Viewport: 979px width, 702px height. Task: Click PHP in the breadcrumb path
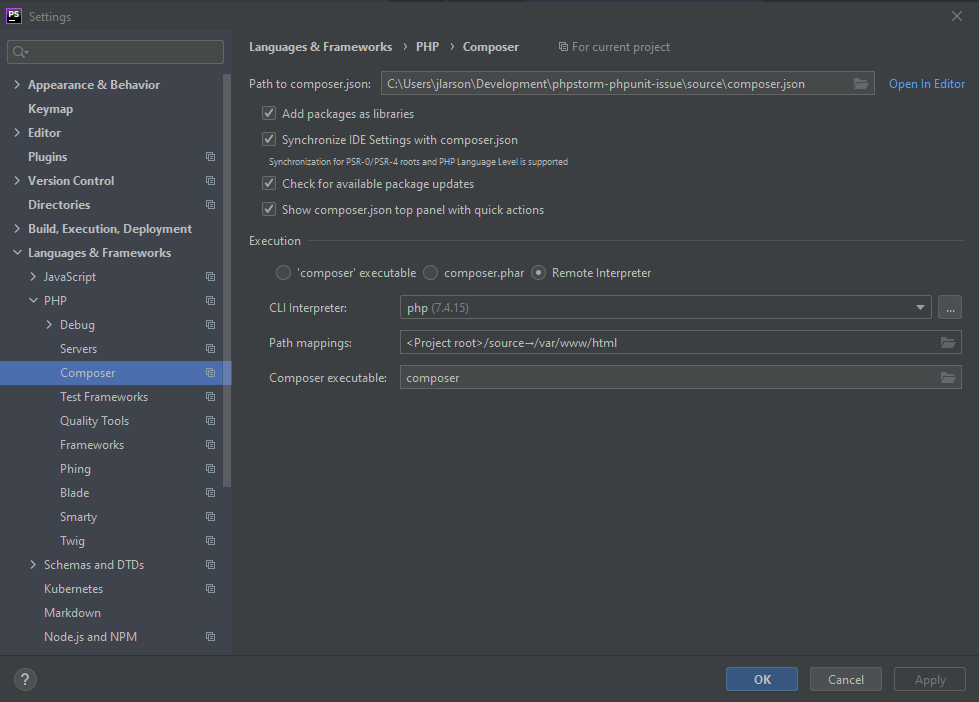[428, 47]
